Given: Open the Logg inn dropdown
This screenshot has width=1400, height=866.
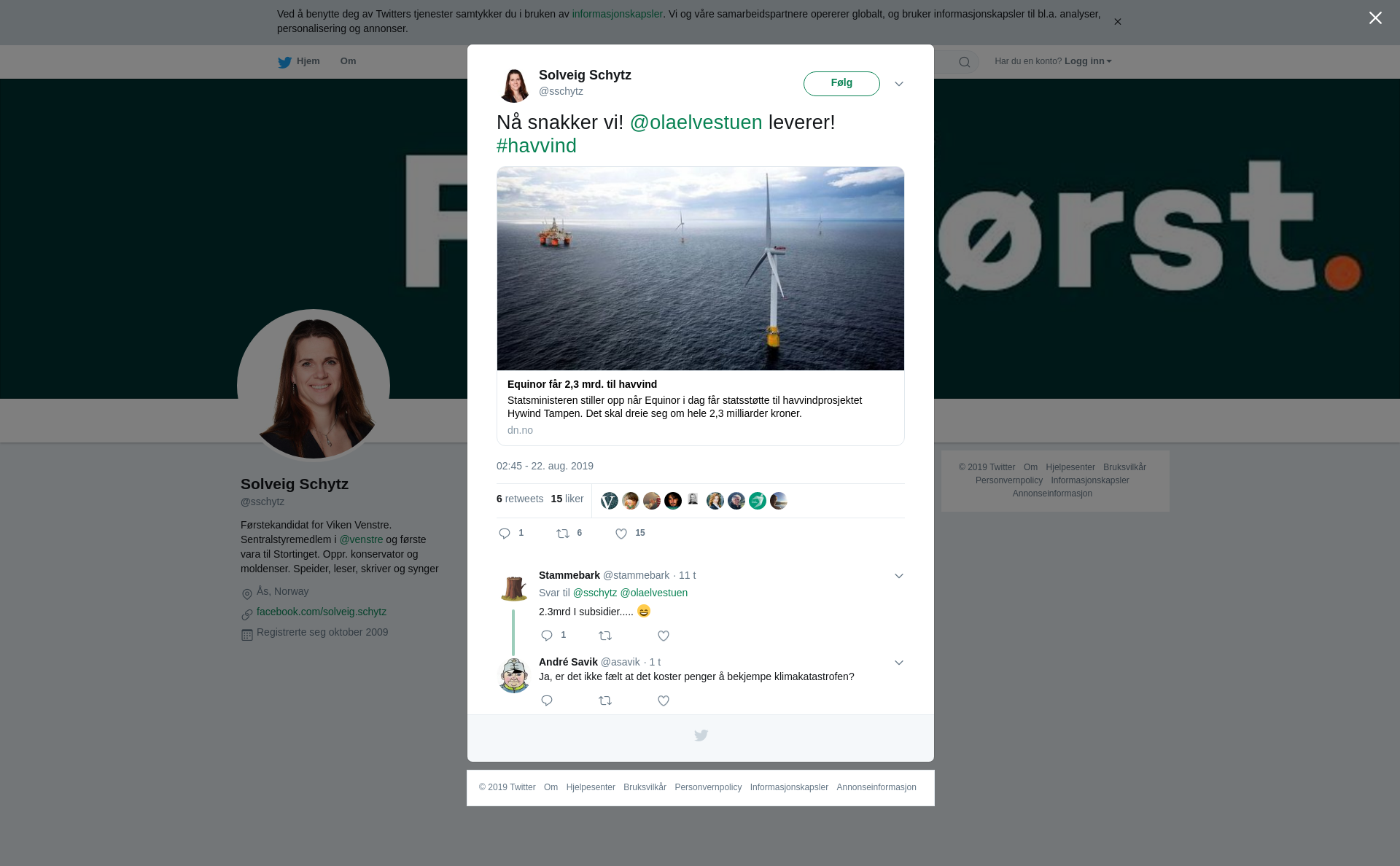Looking at the screenshot, I should point(1088,61).
